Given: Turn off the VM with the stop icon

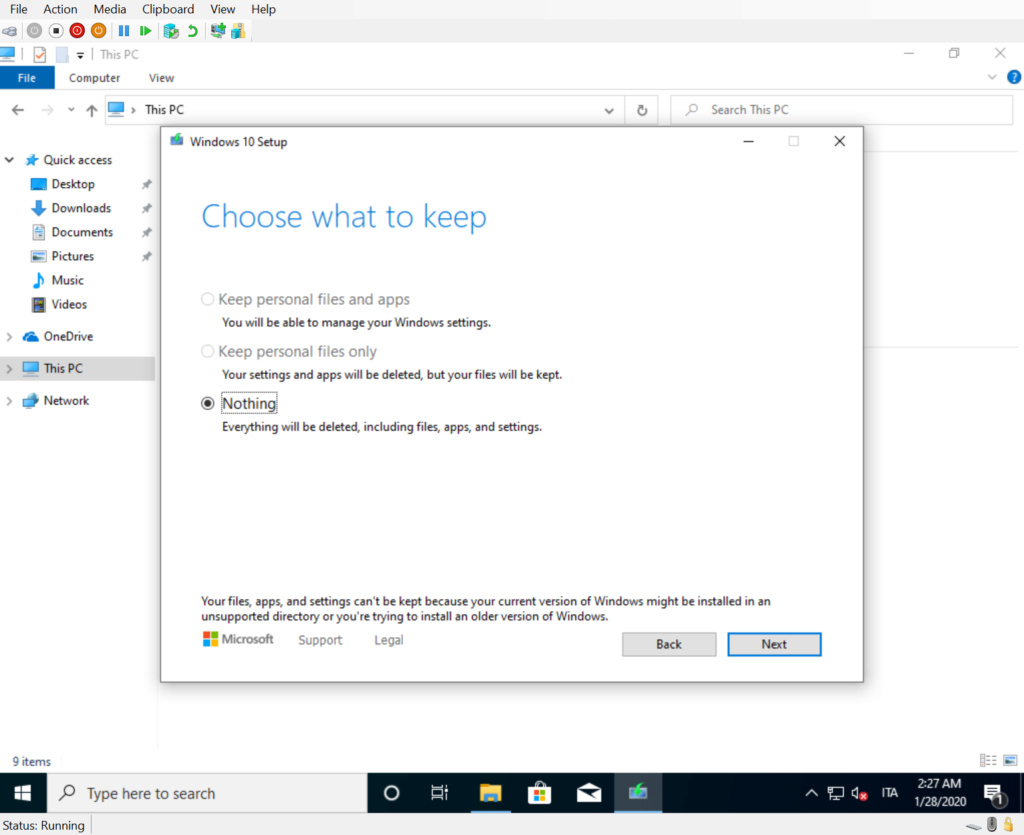Looking at the screenshot, I should coord(56,31).
